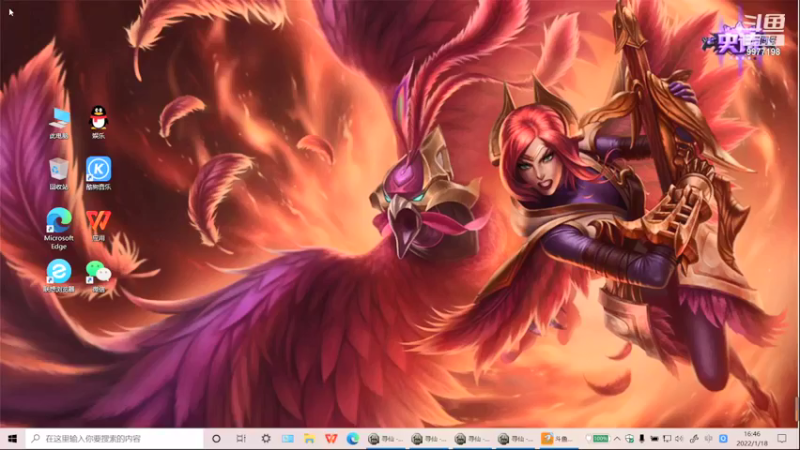800x450 pixels.
Task: Launch Edge browser from the taskbar
Action: click(353, 438)
